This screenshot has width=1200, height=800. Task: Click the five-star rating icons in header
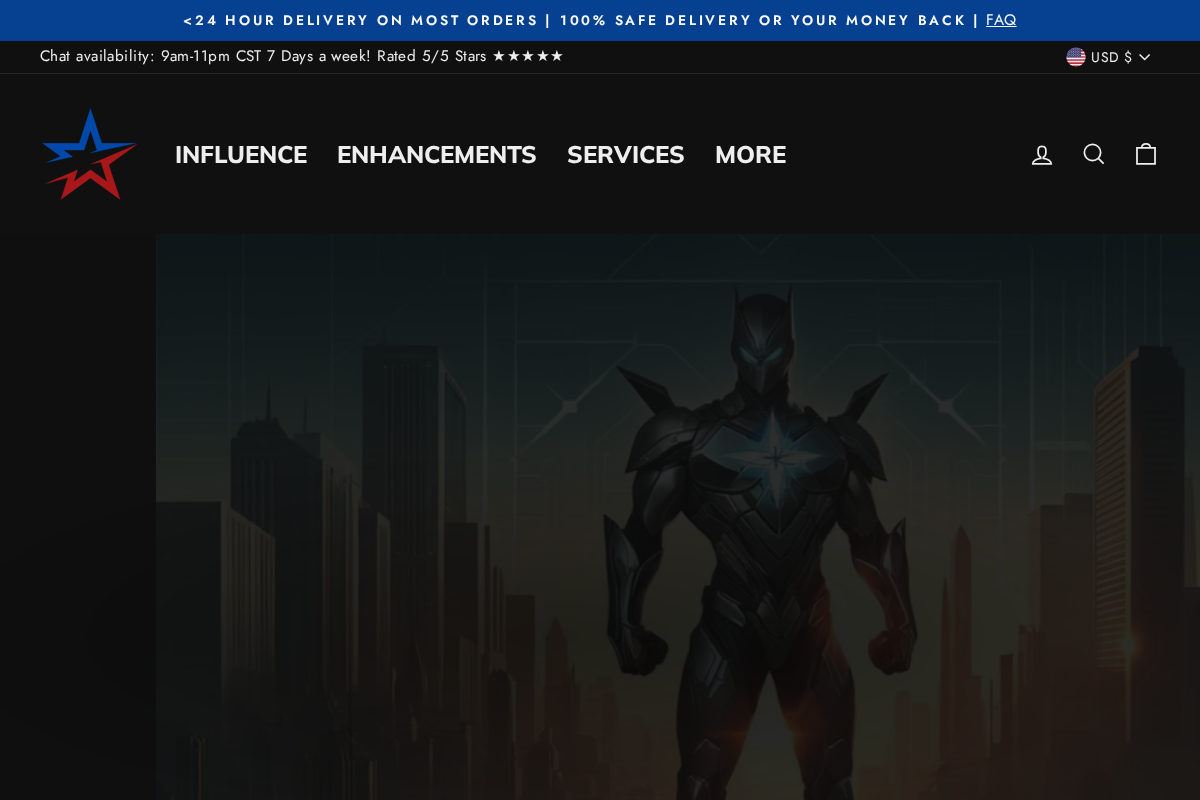pos(527,56)
